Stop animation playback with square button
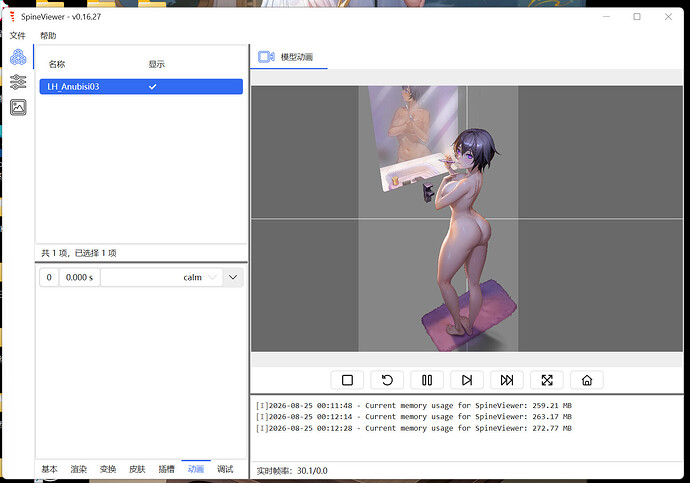 click(347, 380)
